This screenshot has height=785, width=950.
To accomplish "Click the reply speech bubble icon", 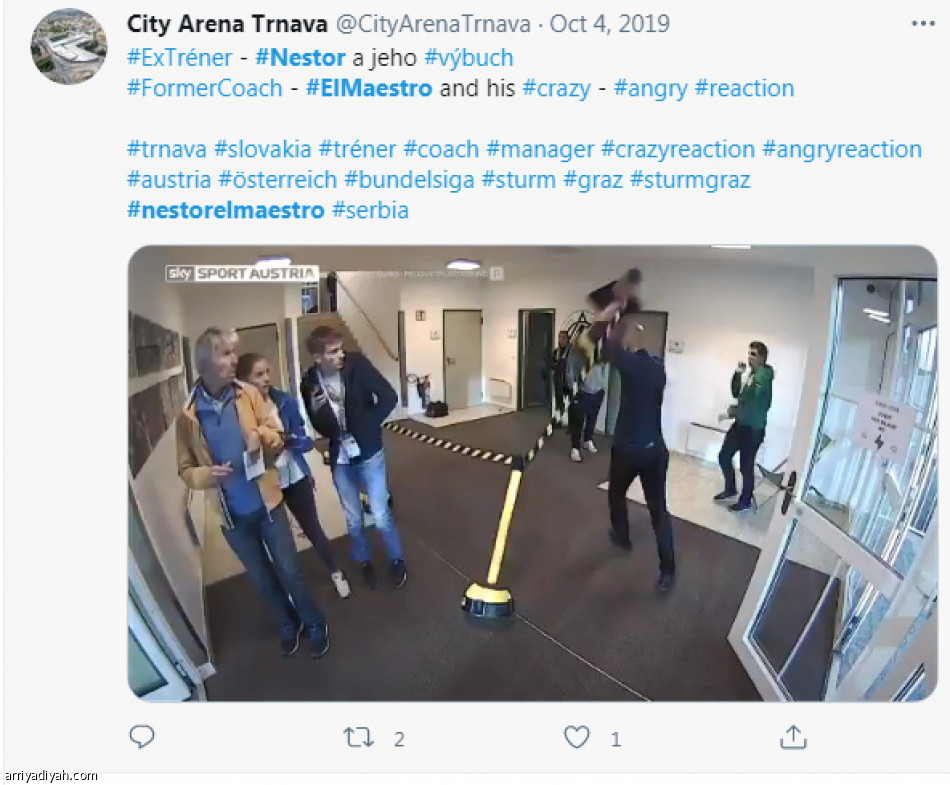I will (x=142, y=737).
